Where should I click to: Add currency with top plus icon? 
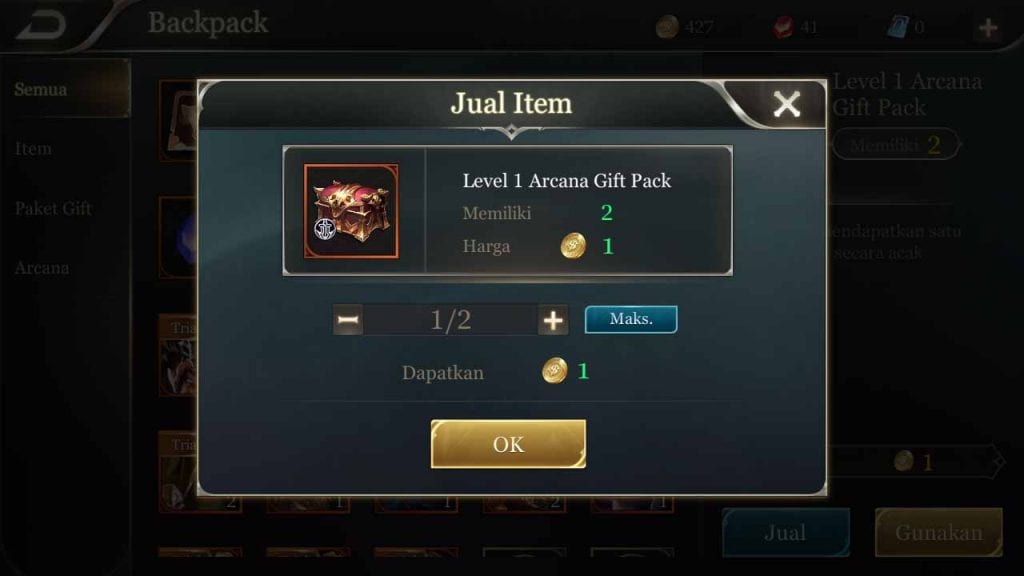pyautogui.click(x=988, y=27)
